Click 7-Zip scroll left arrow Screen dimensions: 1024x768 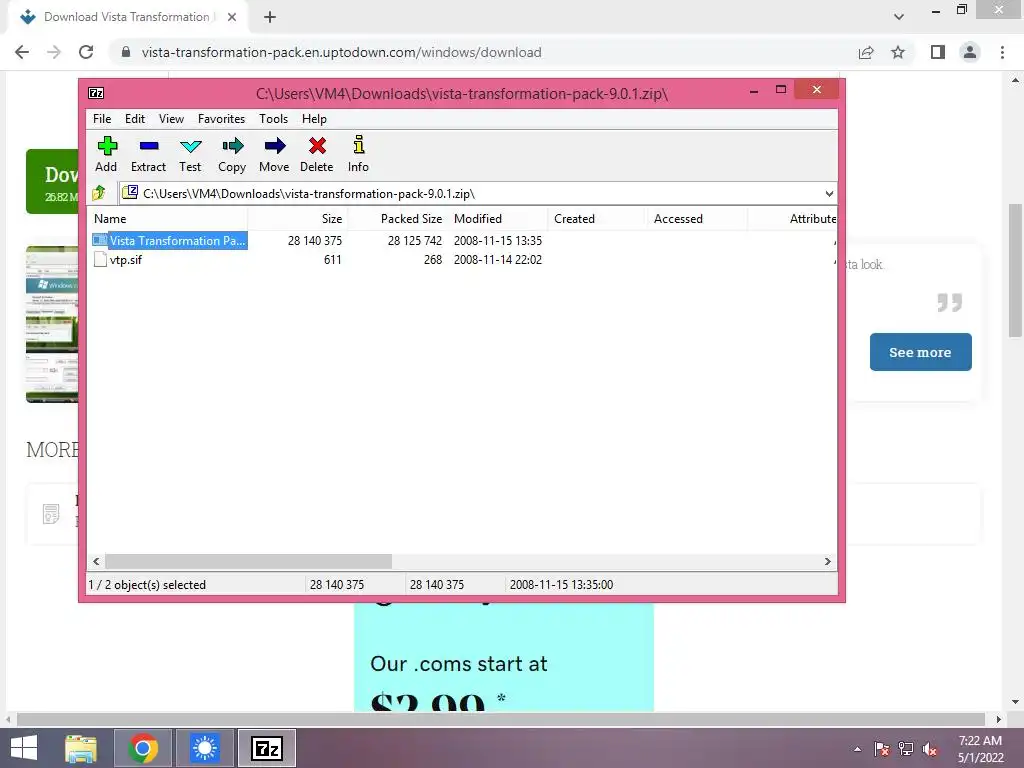pos(97,562)
